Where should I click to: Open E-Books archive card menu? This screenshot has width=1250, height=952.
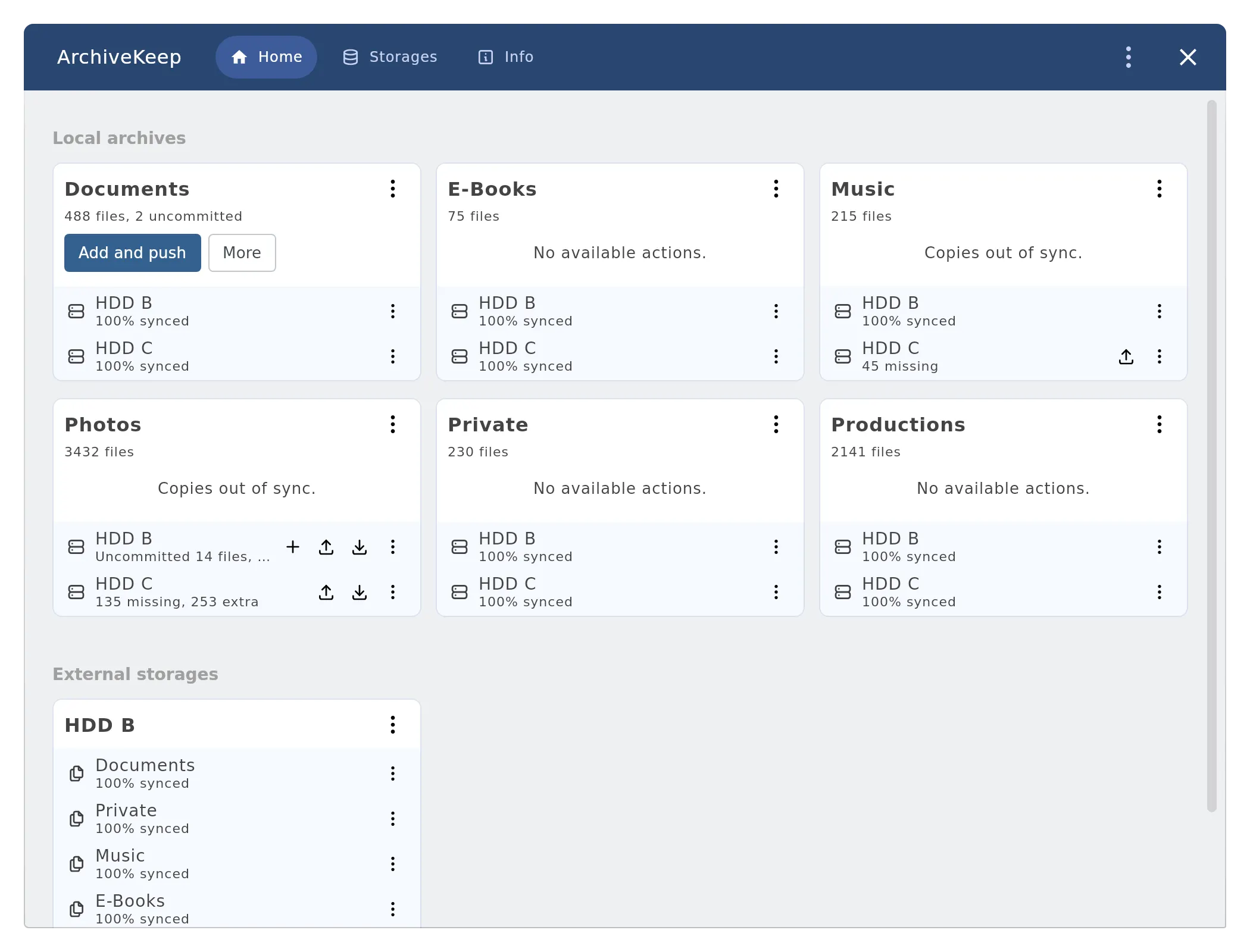click(x=776, y=189)
